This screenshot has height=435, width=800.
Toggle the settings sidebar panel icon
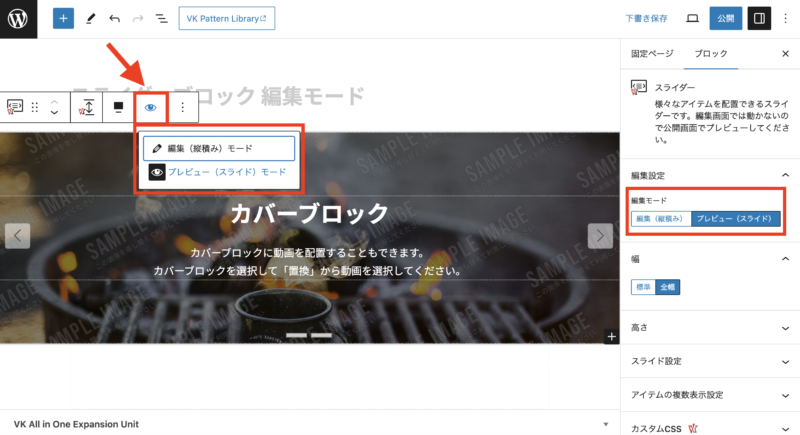[x=758, y=18]
